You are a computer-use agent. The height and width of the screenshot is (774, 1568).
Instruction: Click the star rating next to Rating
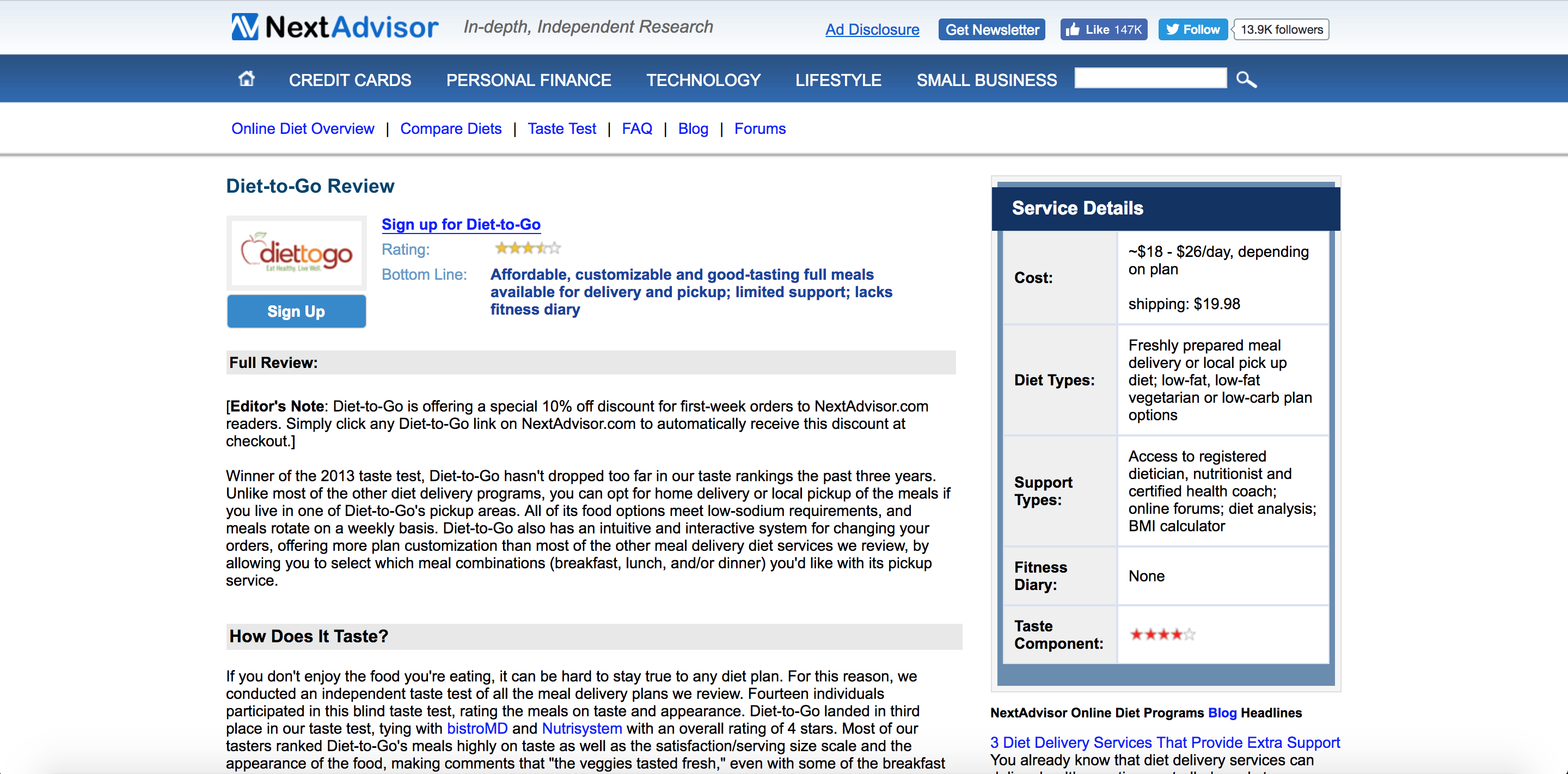[x=528, y=248]
